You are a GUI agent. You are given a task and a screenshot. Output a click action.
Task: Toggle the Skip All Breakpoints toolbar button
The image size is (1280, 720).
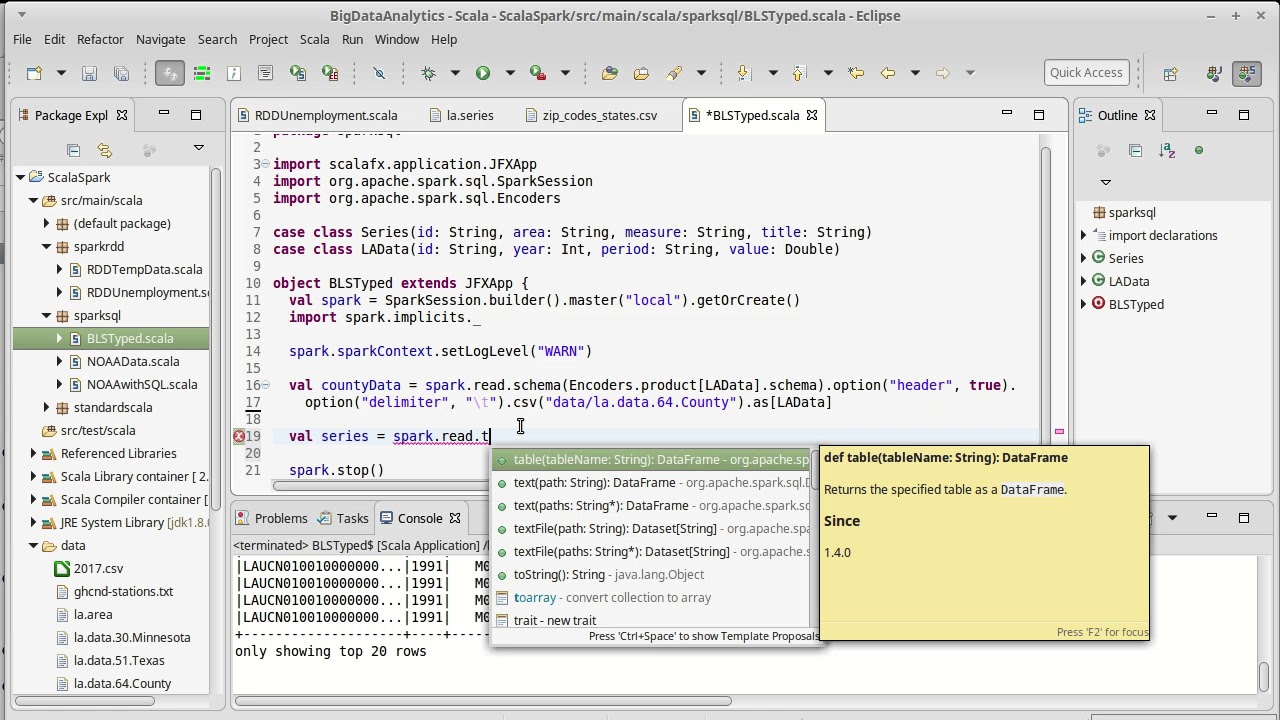[x=379, y=73]
